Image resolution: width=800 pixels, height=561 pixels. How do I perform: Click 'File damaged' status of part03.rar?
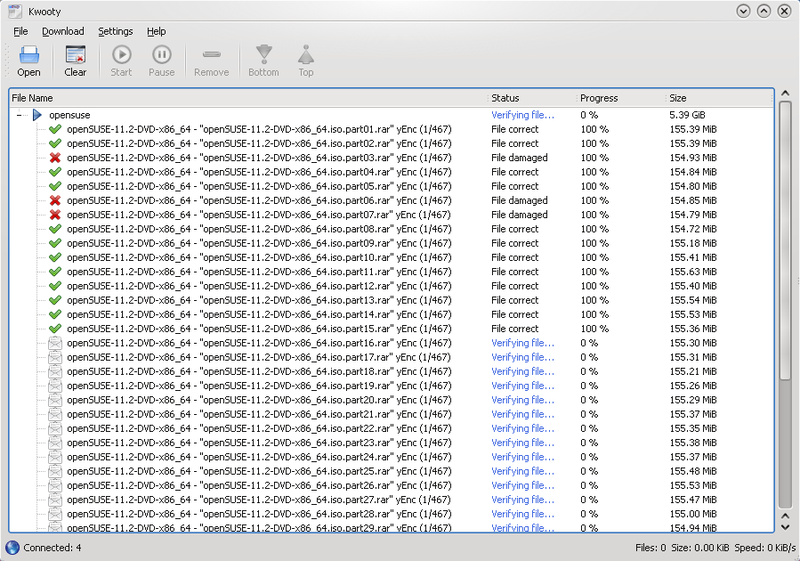pos(519,158)
